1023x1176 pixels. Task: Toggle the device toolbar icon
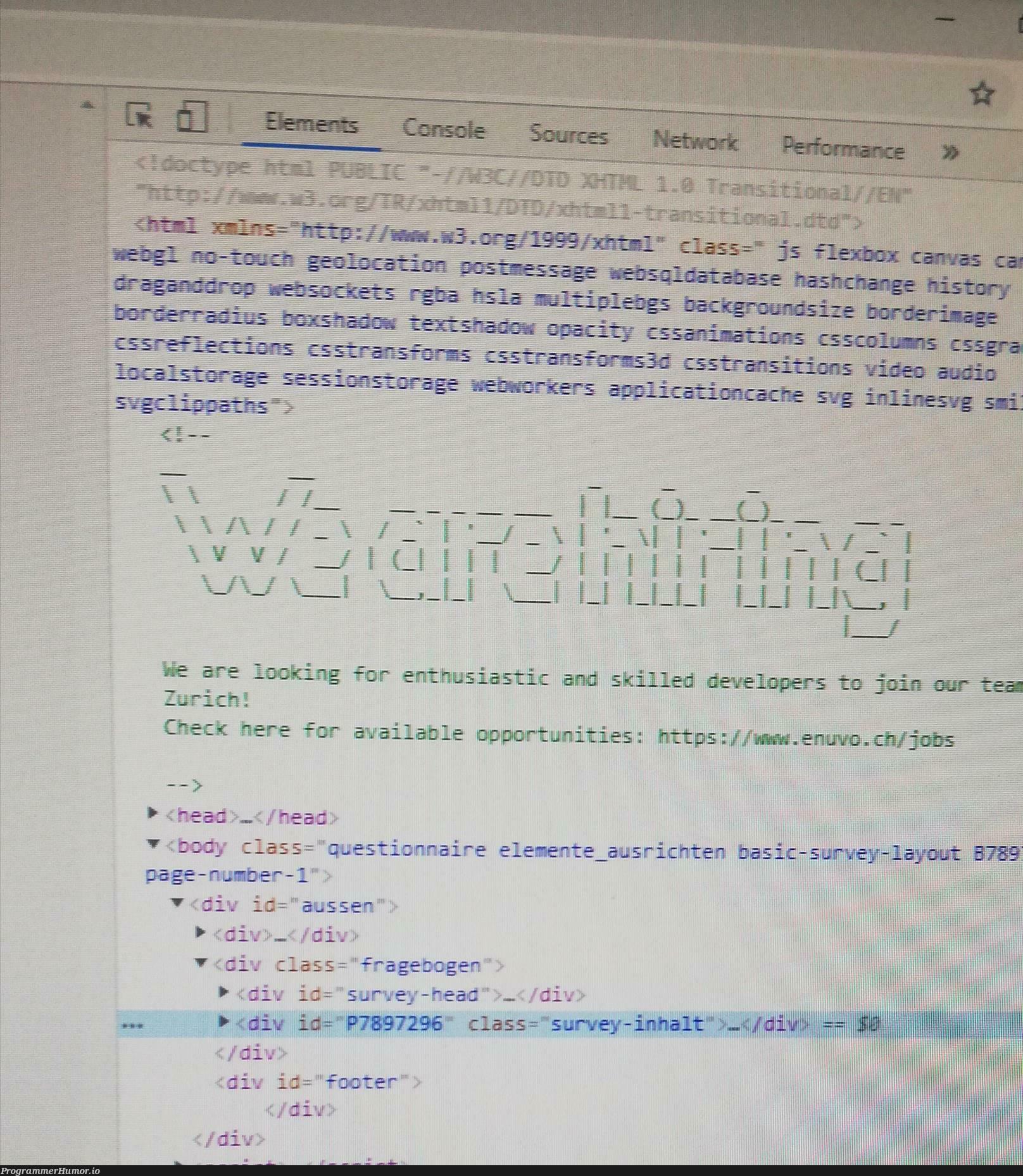(x=192, y=117)
